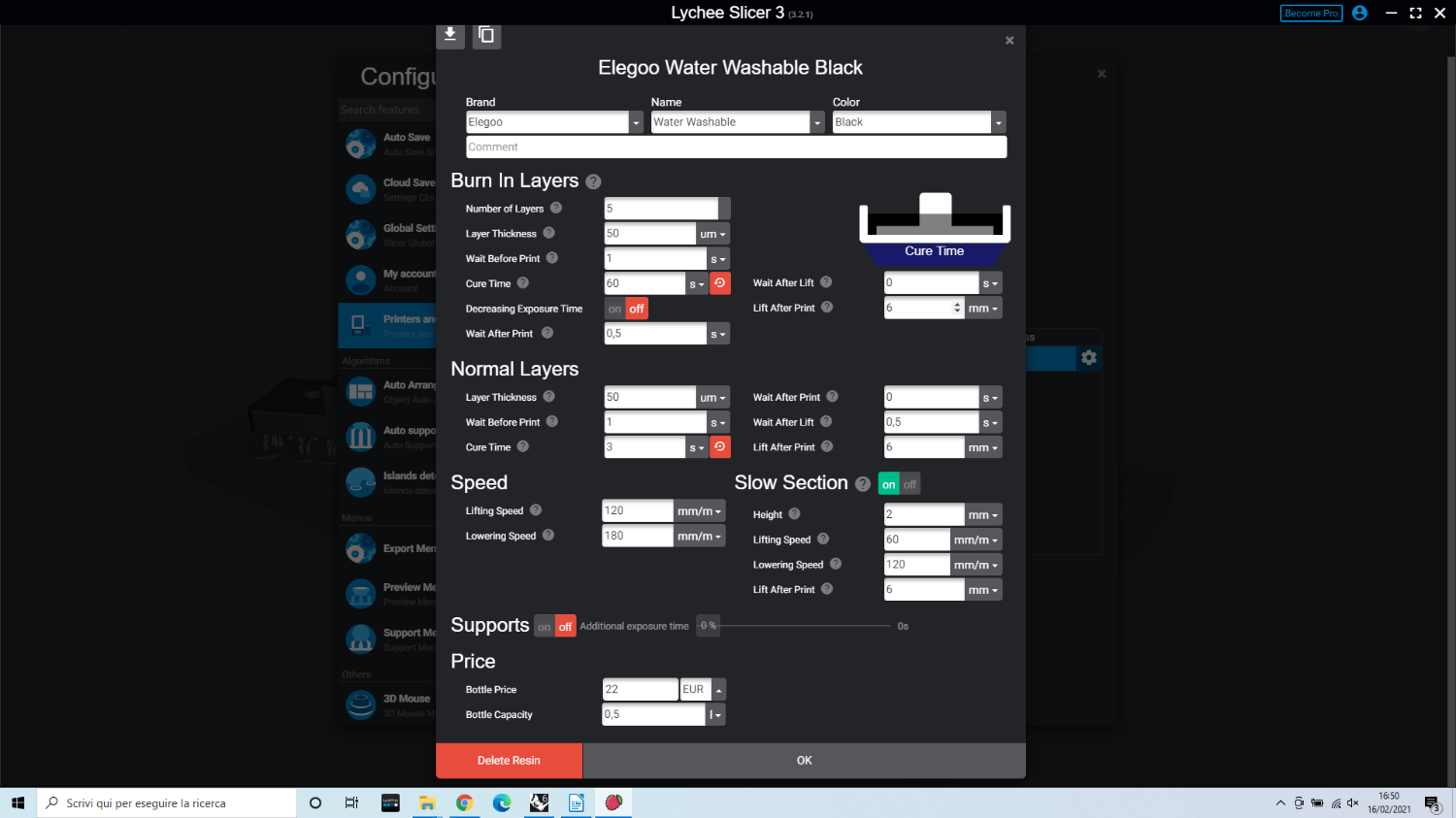Screen dimensions: 1456x818
Task: Open Task View in taskbar
Action: pos(351,802)
